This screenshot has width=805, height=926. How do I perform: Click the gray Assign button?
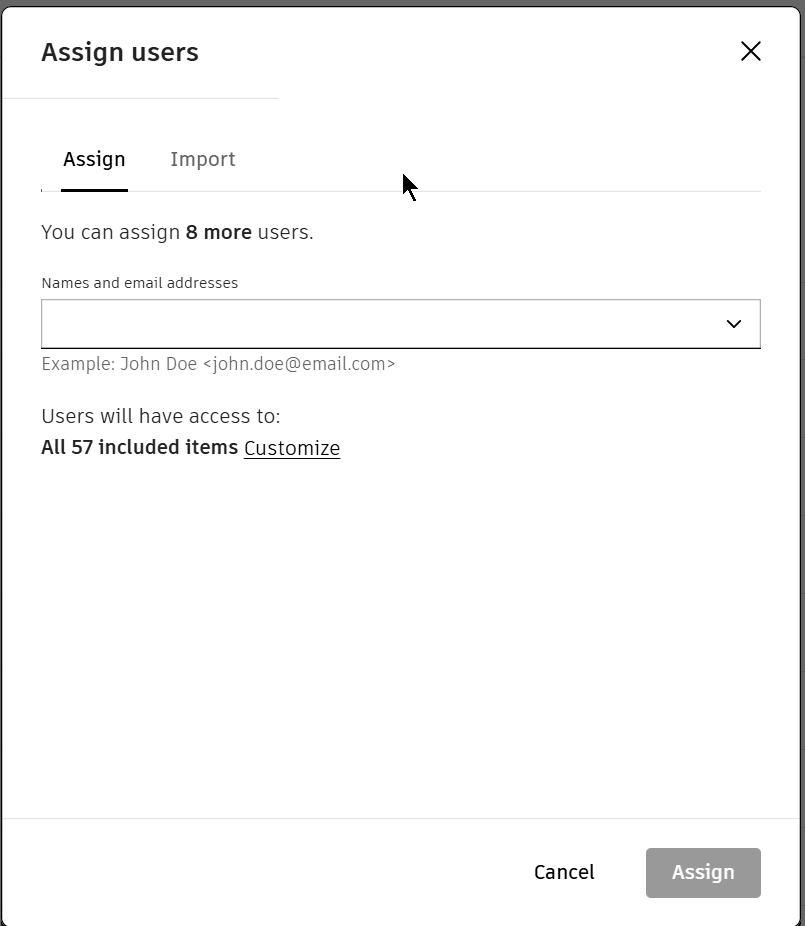[703, 873]
